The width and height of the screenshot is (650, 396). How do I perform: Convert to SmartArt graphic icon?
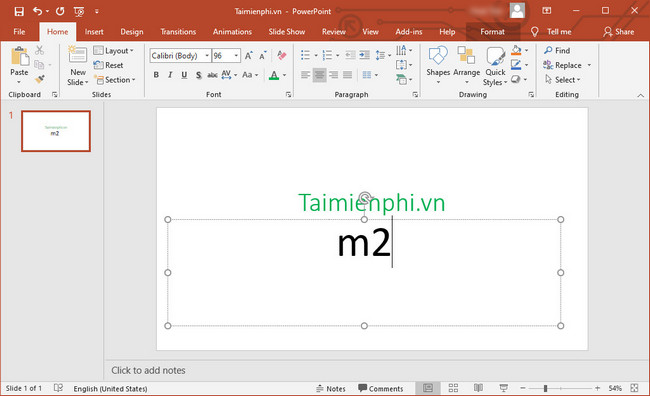coord(401,79)
